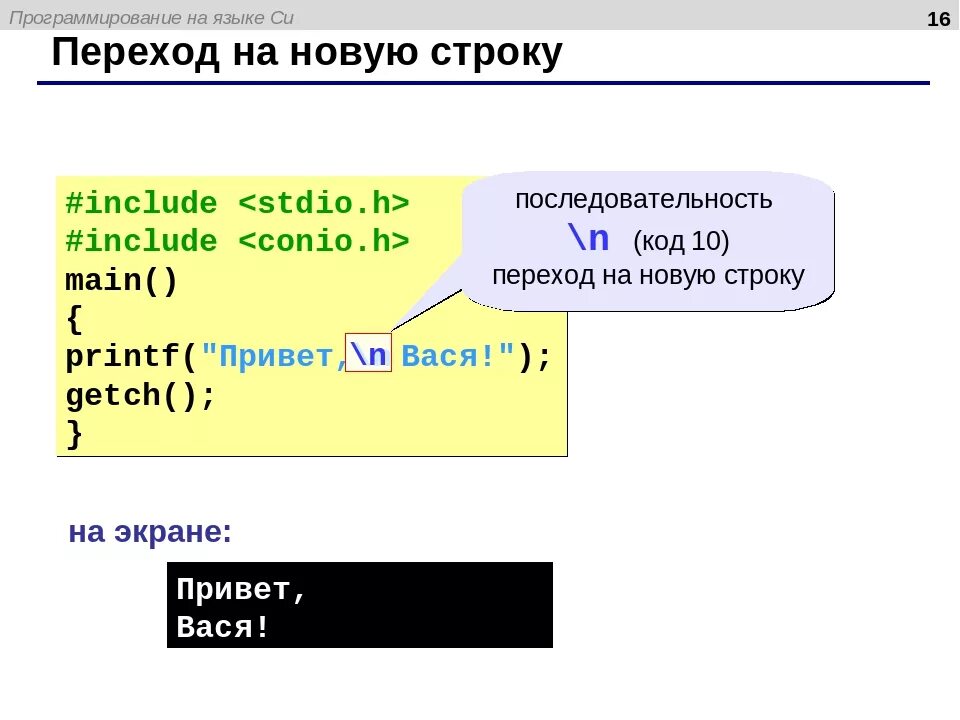The image size is (960, 720).
Task: Click the callout word 'последовательность'
Action: (x=643, y=200)
